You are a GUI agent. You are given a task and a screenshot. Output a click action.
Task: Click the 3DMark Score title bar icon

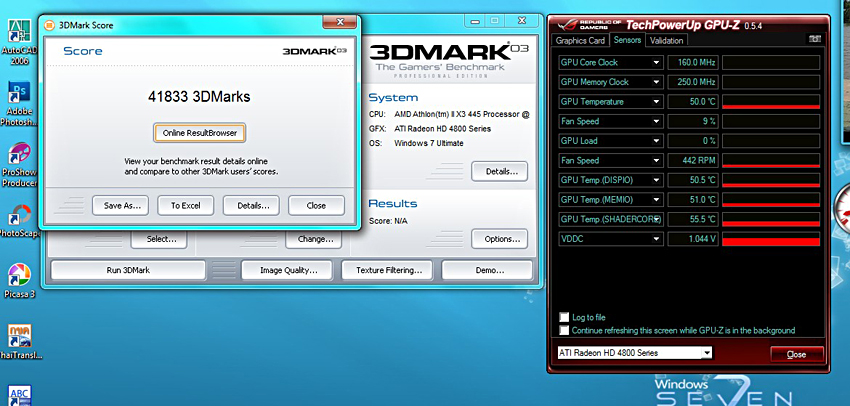(x=49, y=25)
